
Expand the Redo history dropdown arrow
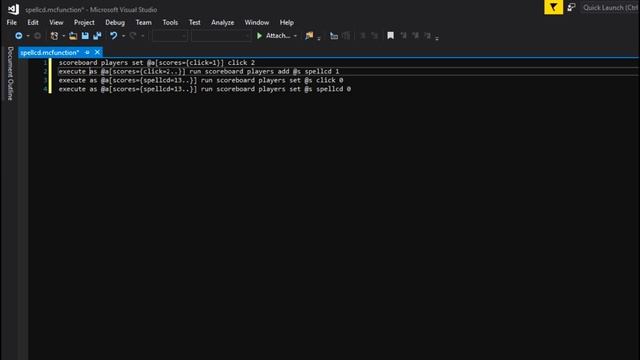pos(142,36)
